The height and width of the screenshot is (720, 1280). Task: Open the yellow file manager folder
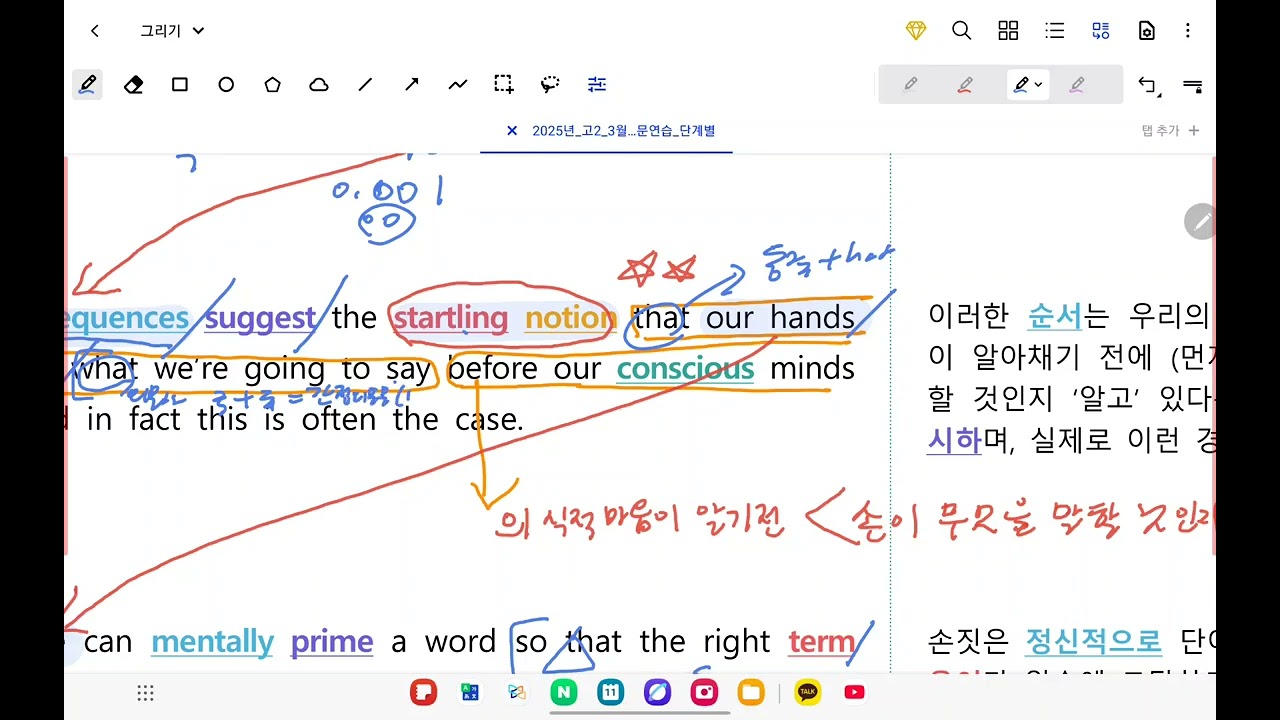pos(751,692)
